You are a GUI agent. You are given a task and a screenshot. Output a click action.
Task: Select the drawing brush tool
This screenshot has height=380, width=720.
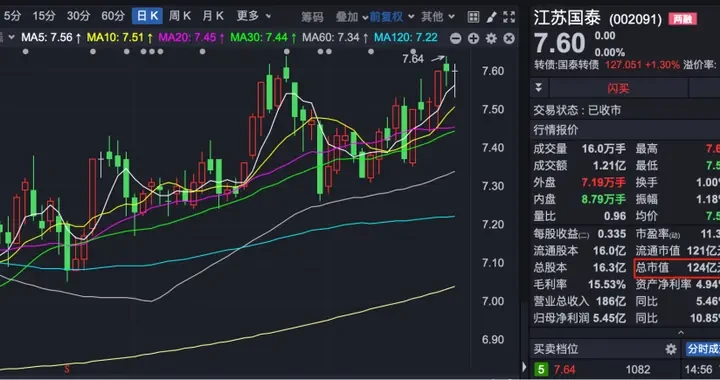point(491,17)
